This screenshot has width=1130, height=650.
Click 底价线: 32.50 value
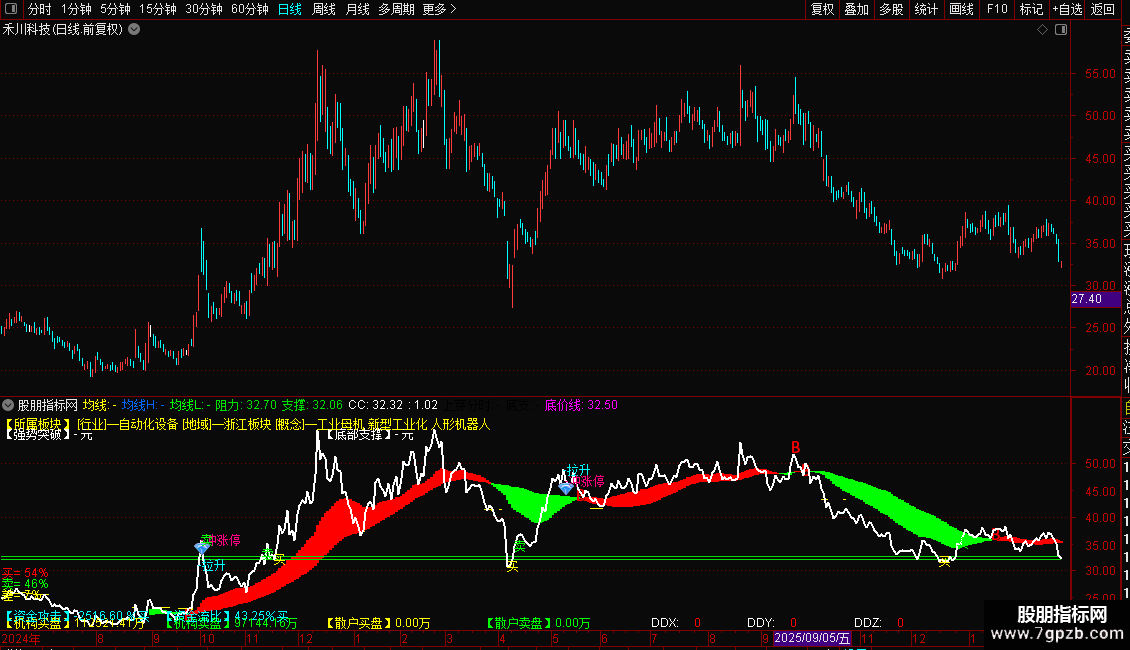click(581, 405)
